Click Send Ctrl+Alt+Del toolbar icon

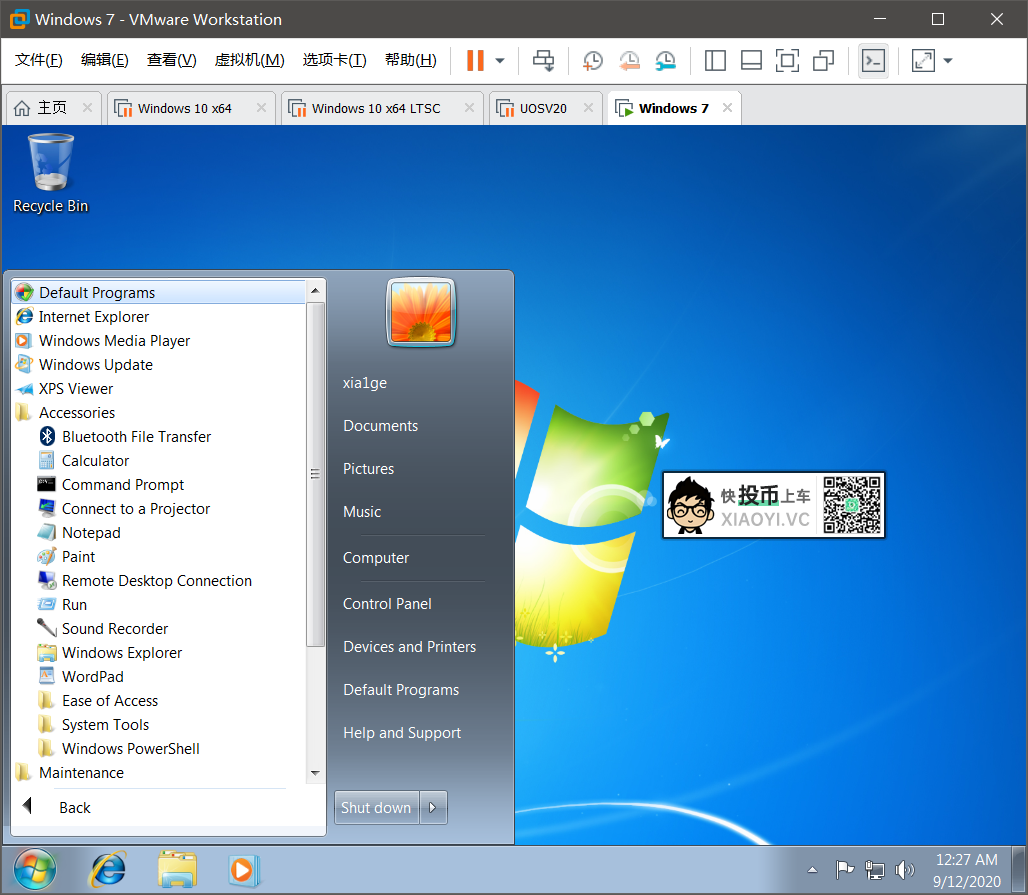point(543,61)
